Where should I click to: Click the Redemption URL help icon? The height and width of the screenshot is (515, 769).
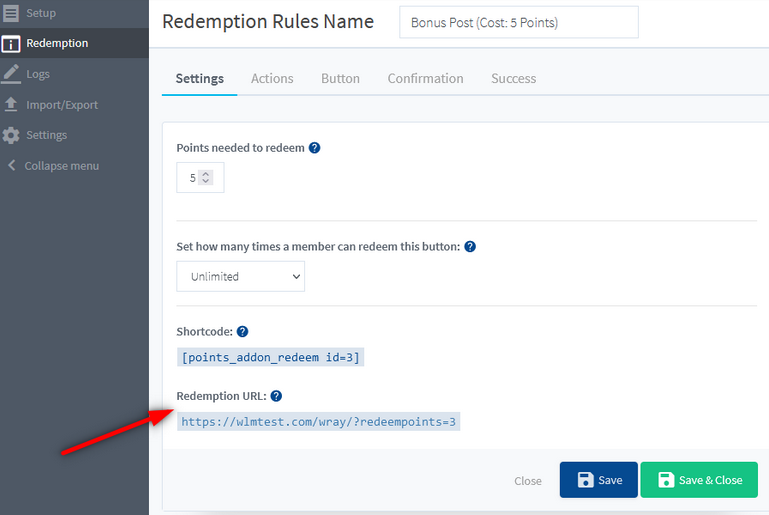276,396
